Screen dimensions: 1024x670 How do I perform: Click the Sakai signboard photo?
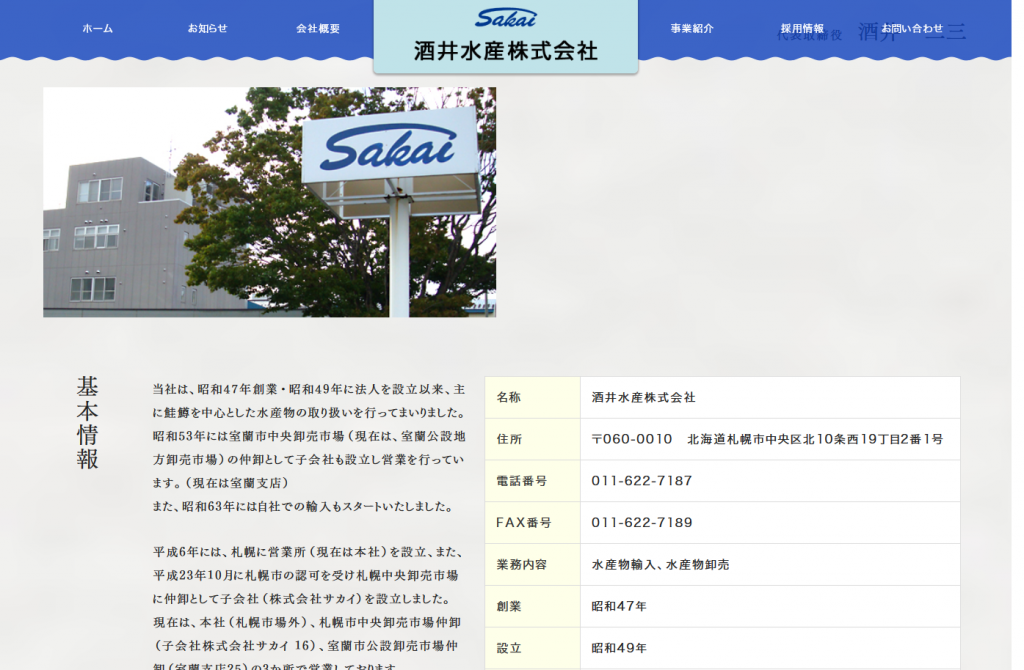(x=270, y=202)
